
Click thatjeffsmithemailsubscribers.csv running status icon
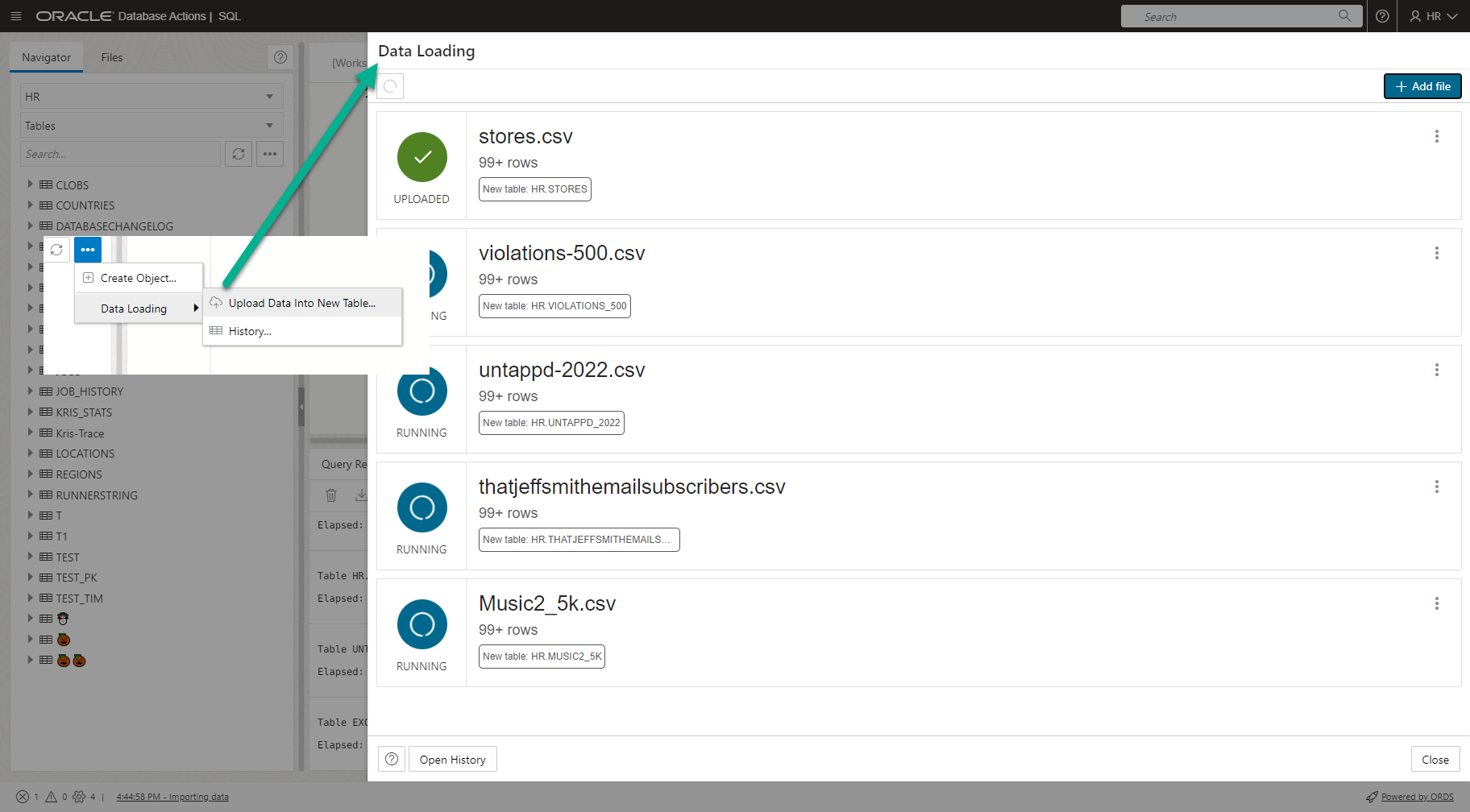(x=422, y=507)
